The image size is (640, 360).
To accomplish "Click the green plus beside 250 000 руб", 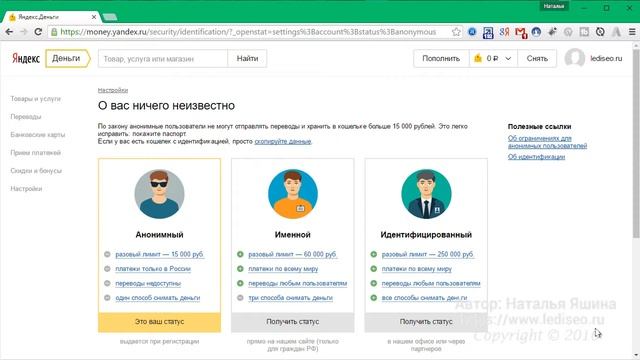I will point(373,254).
